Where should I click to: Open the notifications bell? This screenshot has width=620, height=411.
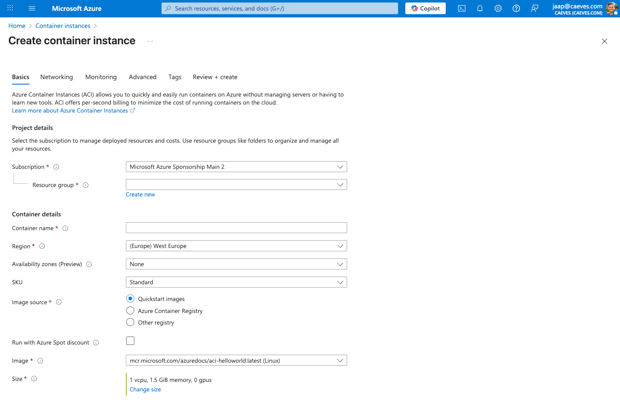tap(479, 8)
